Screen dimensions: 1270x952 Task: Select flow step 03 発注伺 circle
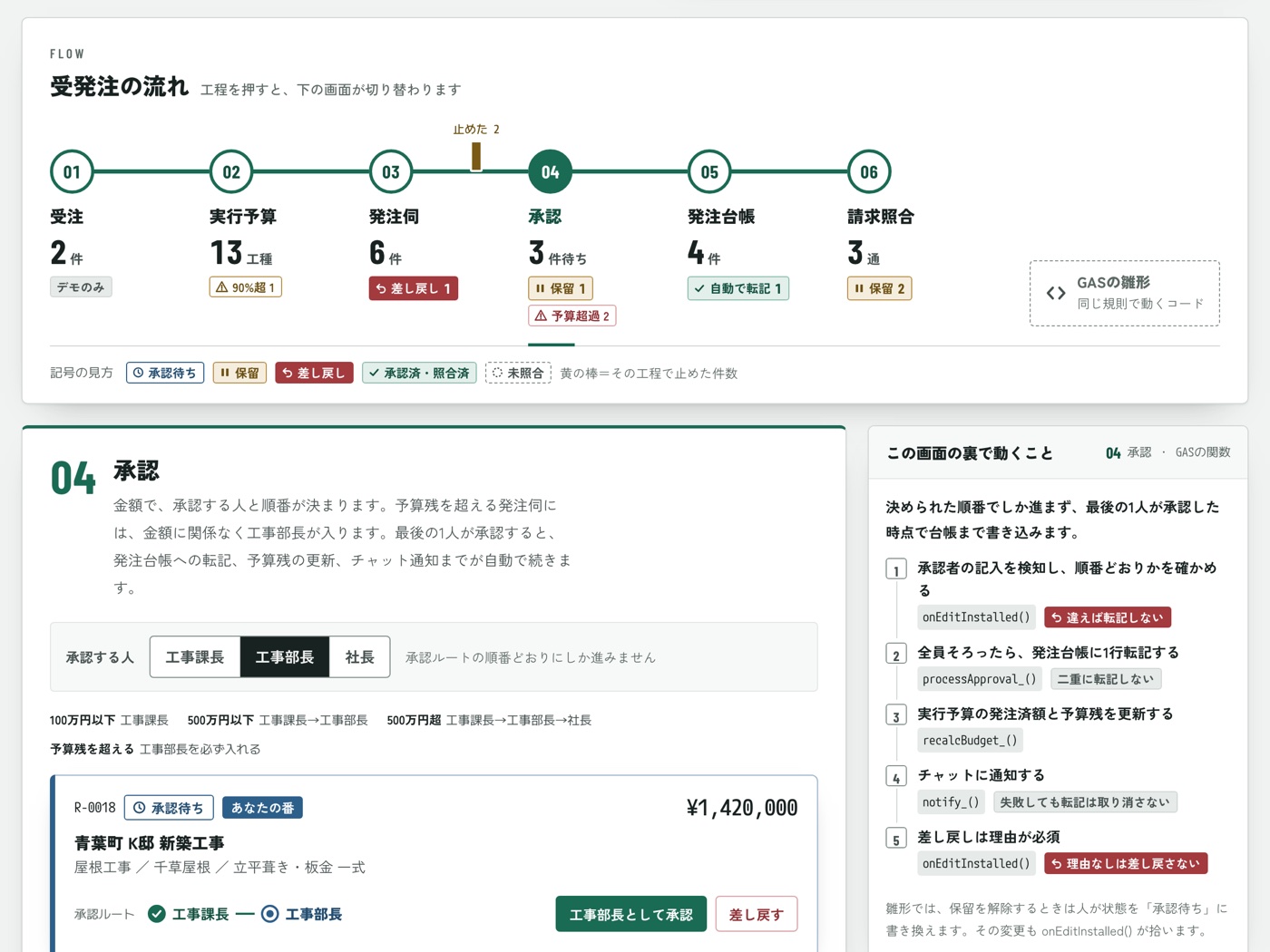[x=391, y=171]
